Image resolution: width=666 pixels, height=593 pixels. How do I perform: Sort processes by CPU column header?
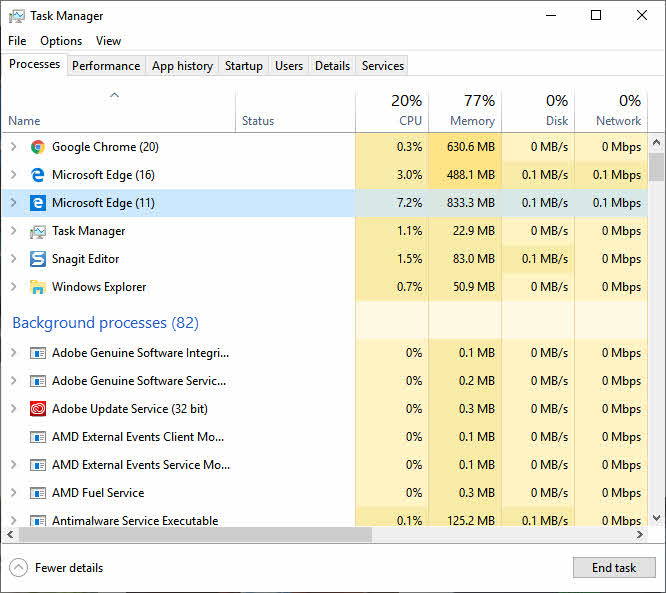click(x=392, y=110)
